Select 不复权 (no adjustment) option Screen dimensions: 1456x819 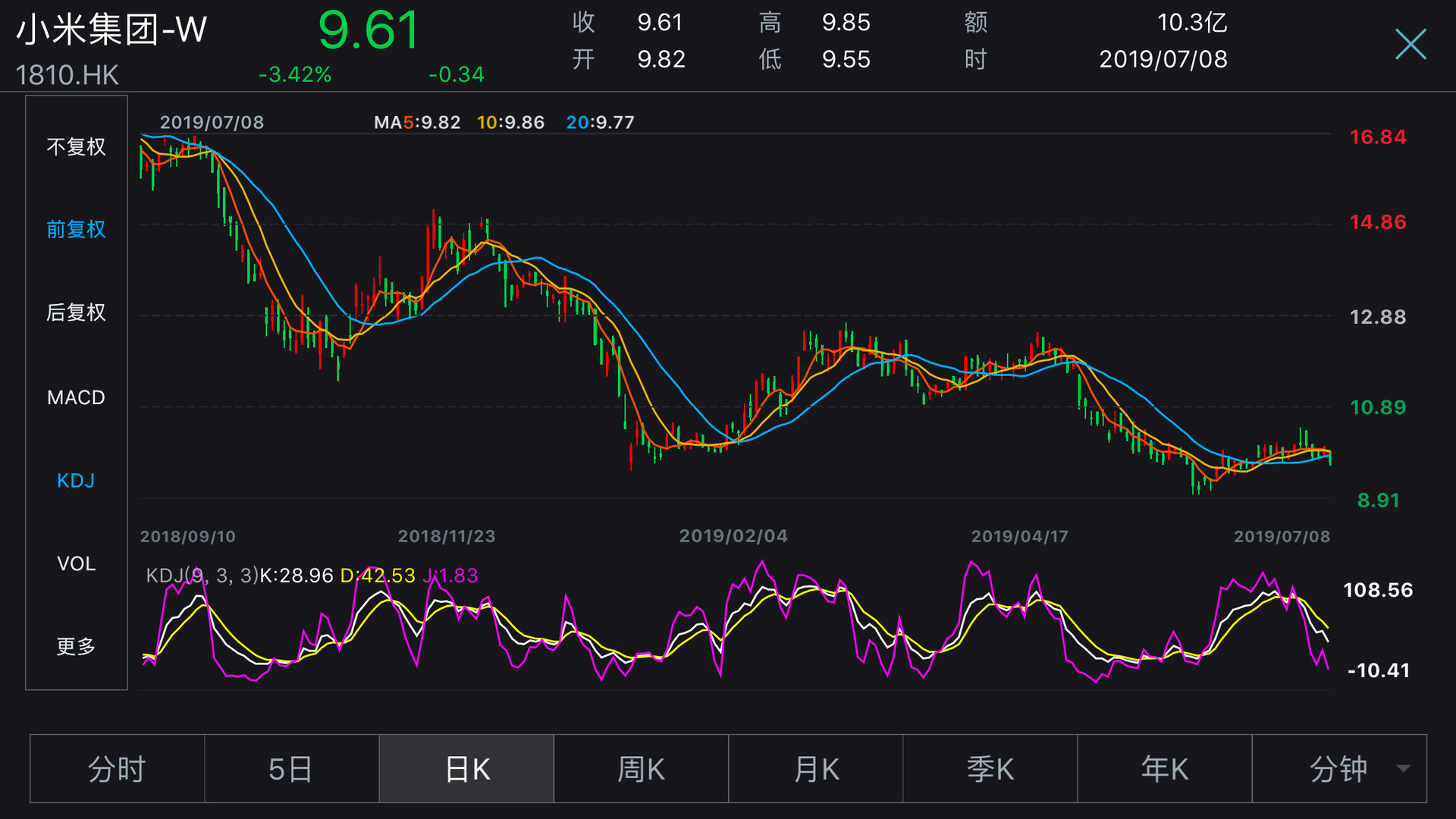pyautogui.click(x=76, y=146)
